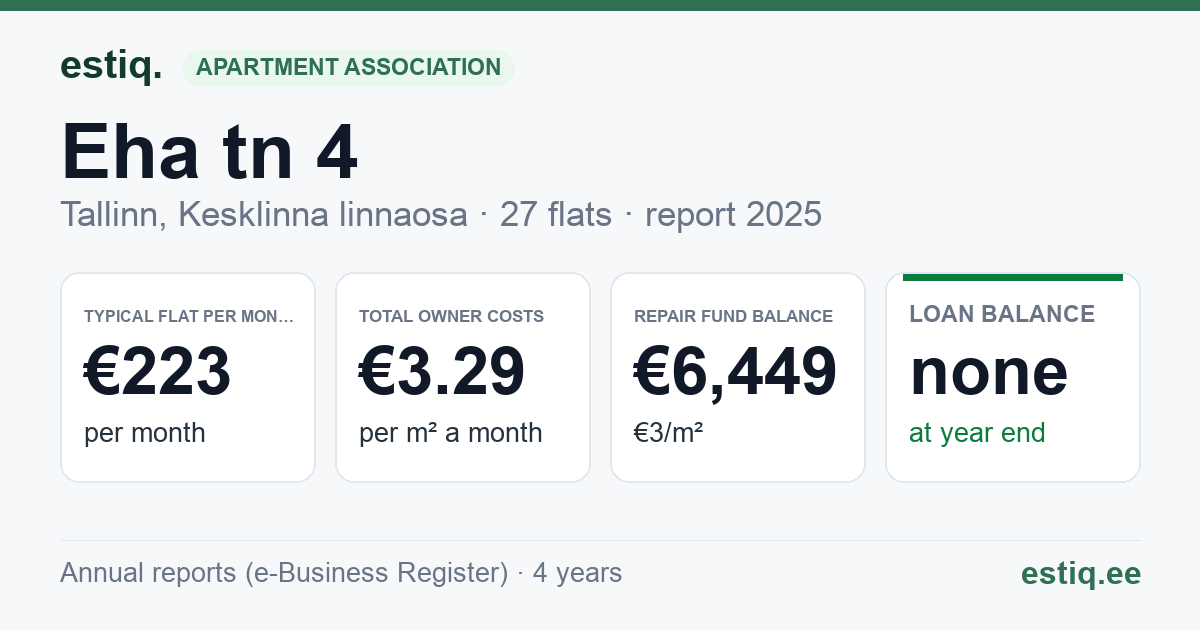
Task: Click the €3.29 value
Action: pyautogui.click(x=442, y=371)
